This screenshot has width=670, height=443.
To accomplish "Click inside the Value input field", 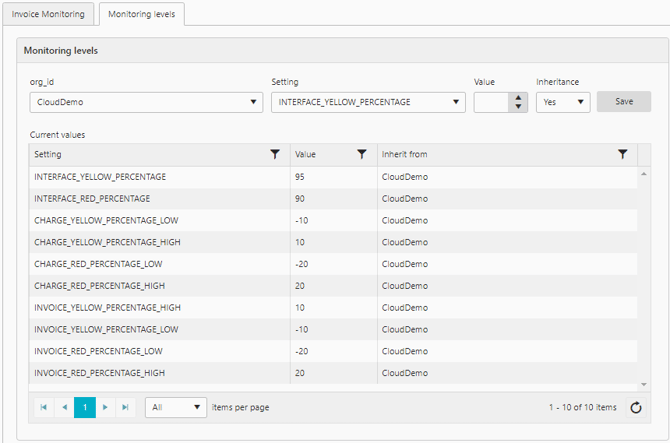I will tap(491, 102).
